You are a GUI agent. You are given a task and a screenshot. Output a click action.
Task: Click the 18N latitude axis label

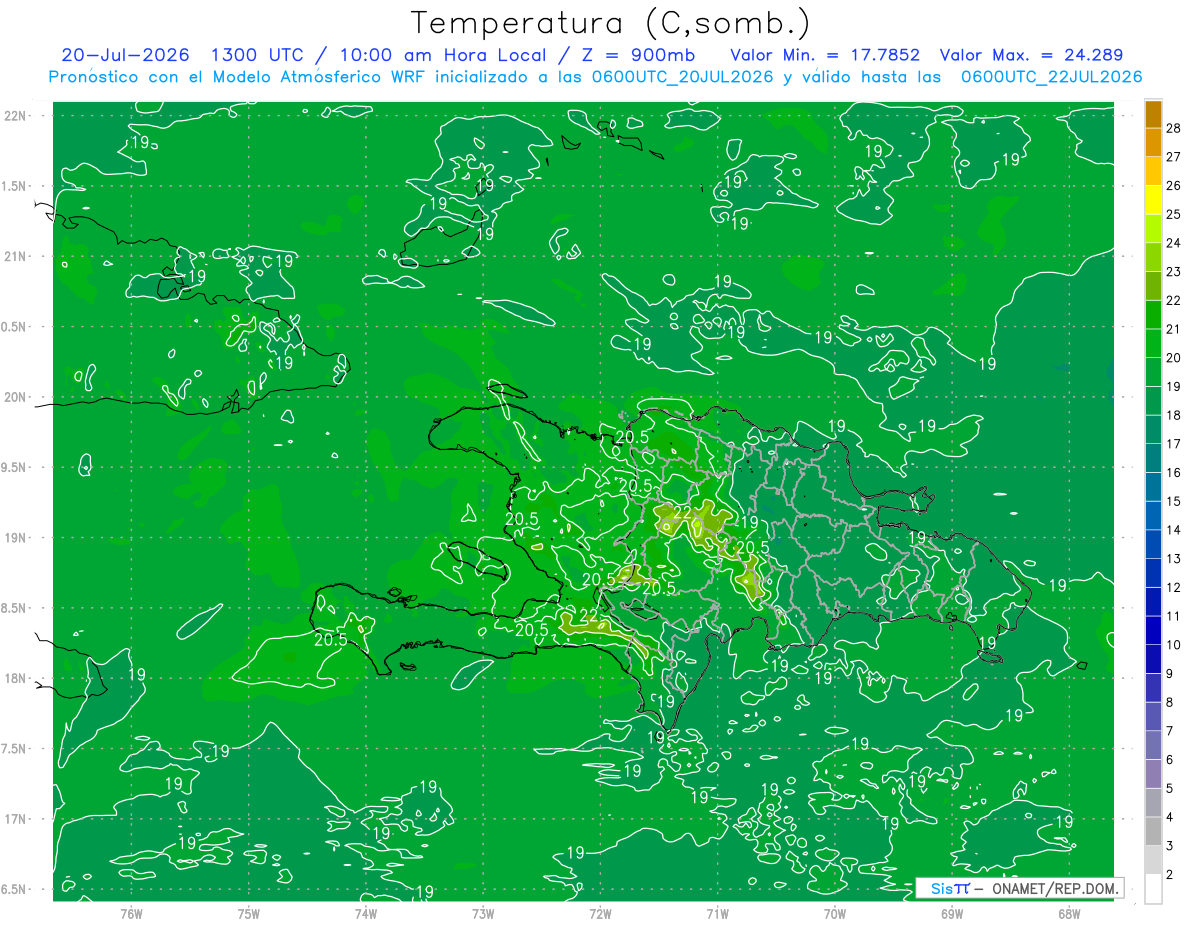click(x=14, y=679)
